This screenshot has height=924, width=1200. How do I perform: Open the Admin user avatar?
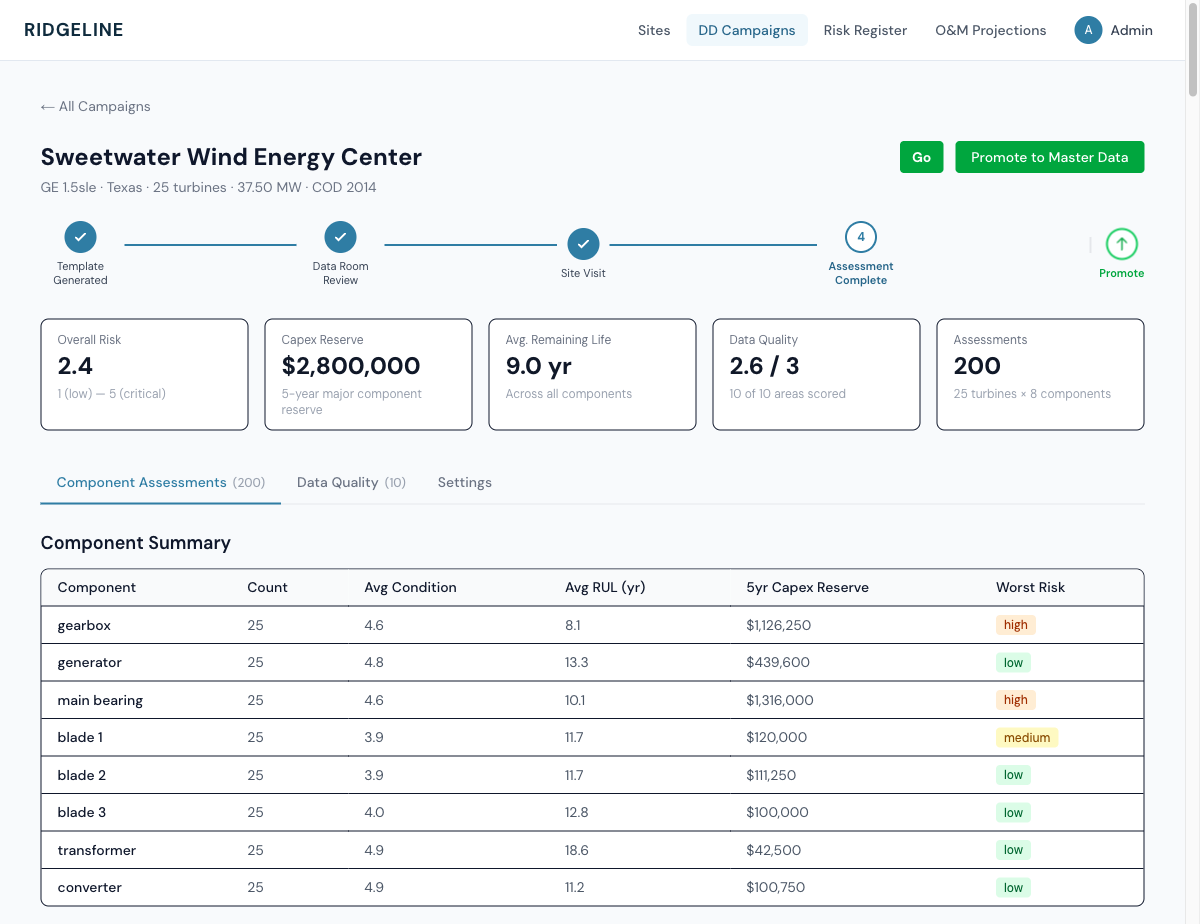click(1088, 30)
